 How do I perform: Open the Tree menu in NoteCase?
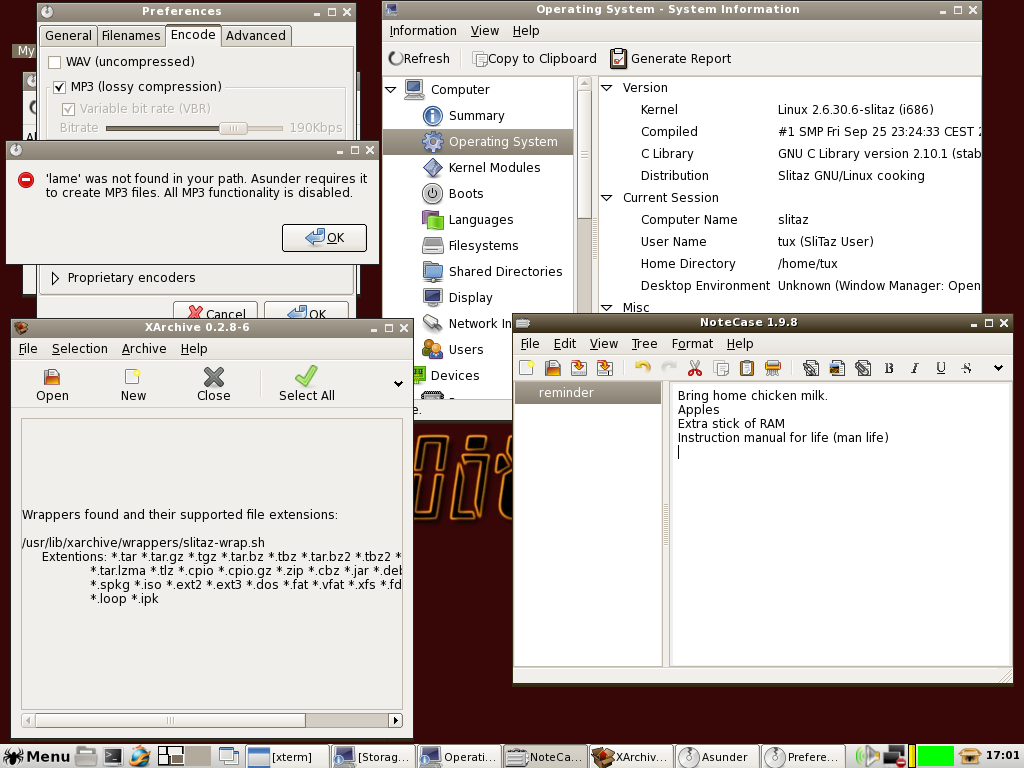(644, 344)
